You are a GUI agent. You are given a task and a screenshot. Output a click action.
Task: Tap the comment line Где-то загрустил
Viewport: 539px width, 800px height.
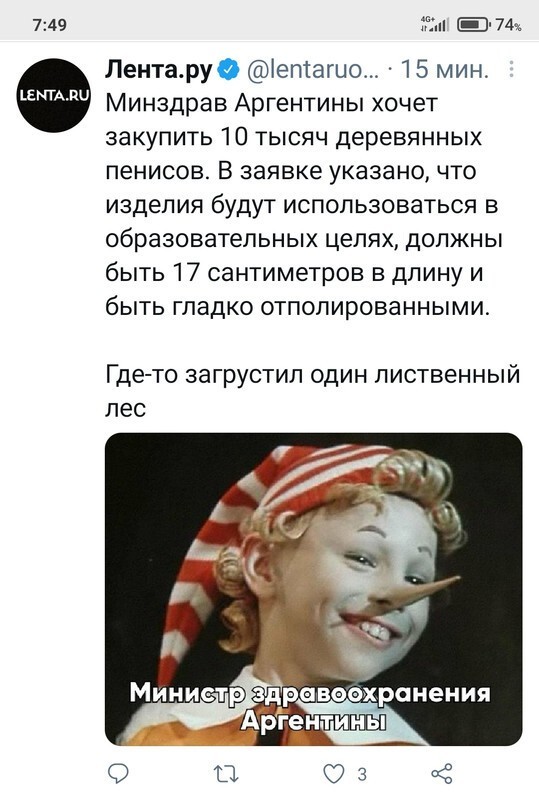pos(312,391)
